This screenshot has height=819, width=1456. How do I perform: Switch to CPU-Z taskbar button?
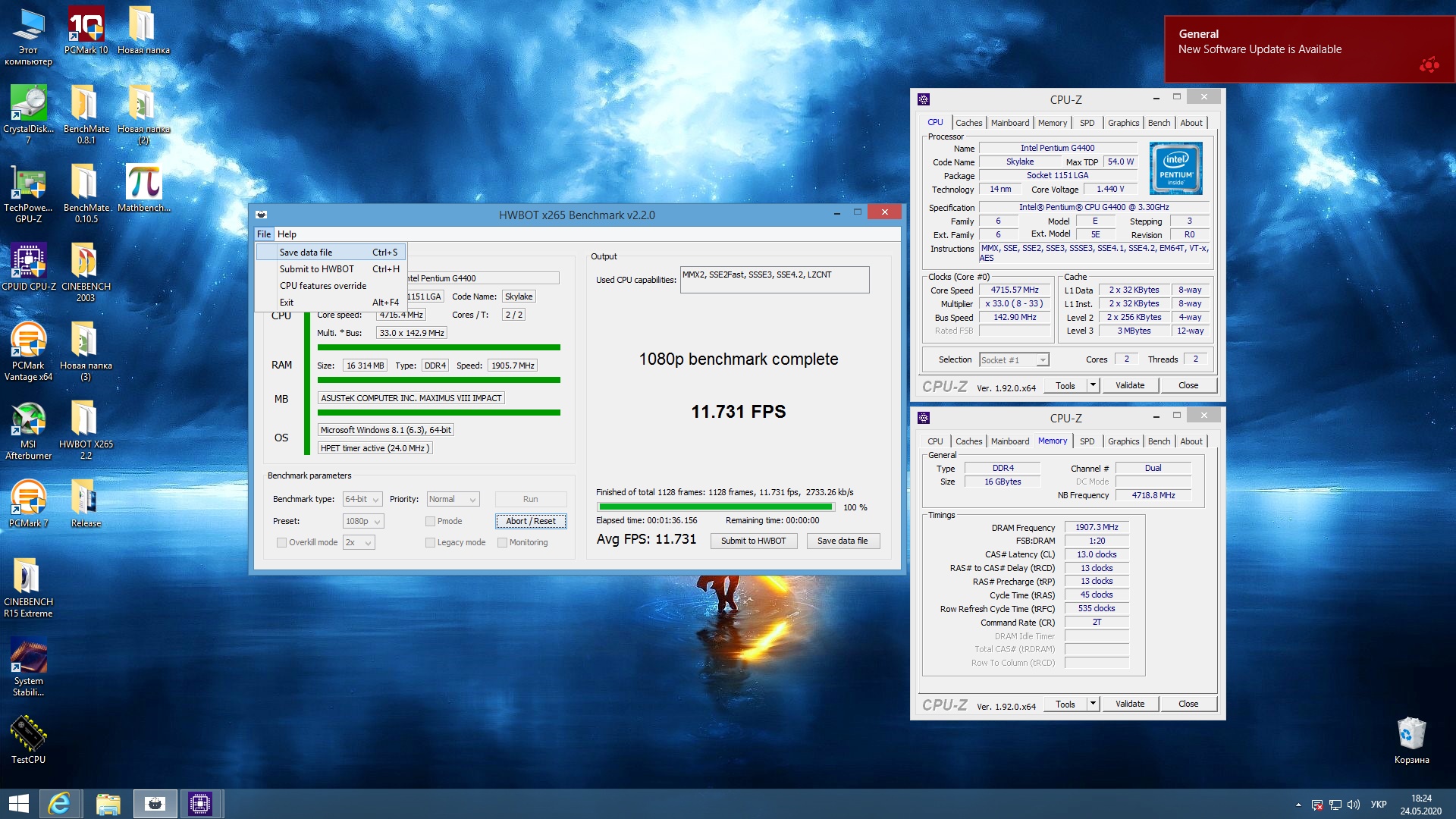point(200,804)
